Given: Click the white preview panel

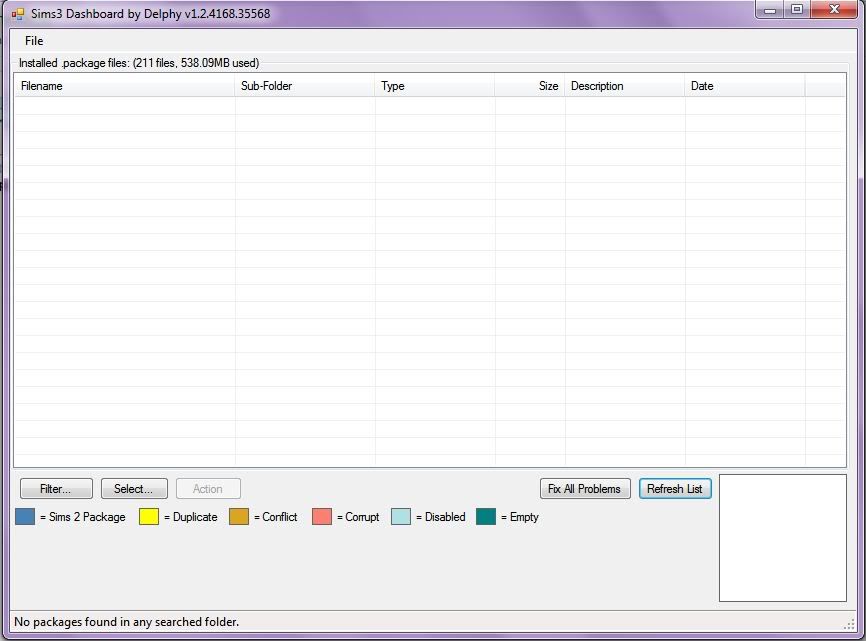Looking at the screenshot, I should click(x=783, y=540).
